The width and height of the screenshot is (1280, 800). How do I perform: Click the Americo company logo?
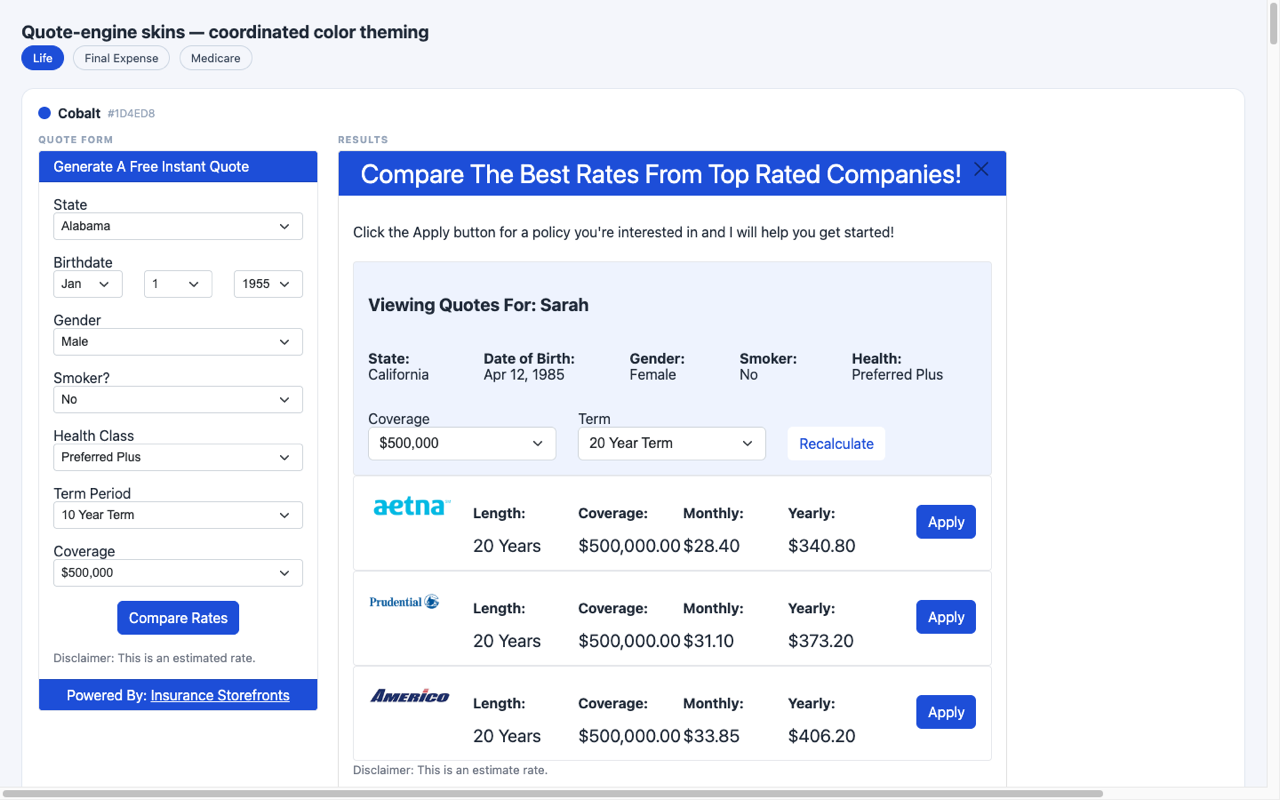[410, 696]
